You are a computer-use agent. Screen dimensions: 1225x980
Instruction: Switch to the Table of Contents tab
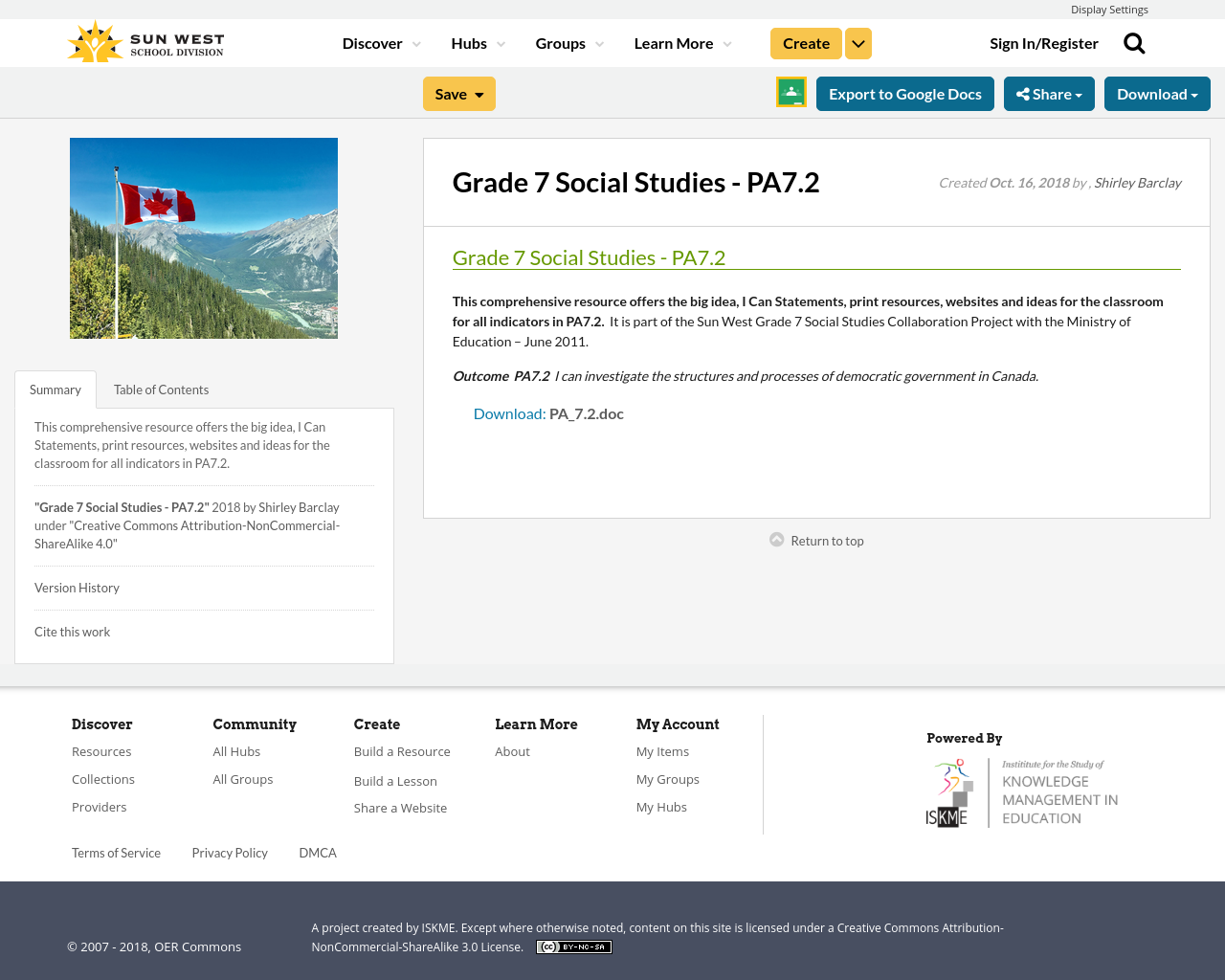pyautogui.click(x=160, y=389)
